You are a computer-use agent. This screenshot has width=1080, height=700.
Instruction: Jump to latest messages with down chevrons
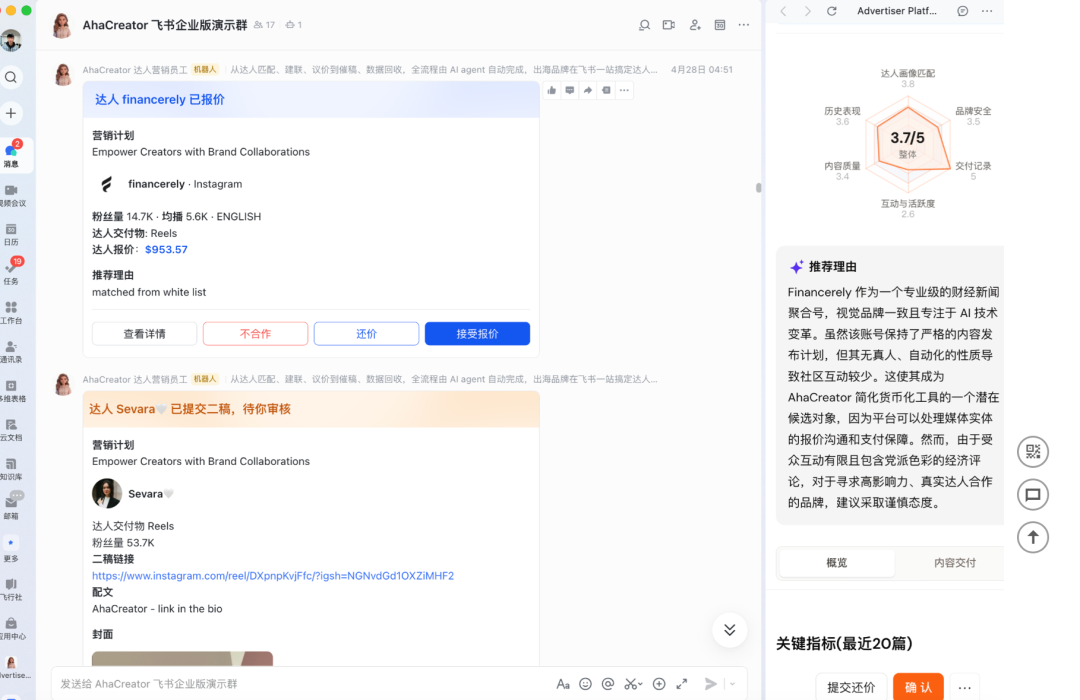pyautogui.click(x=729, y=630)
